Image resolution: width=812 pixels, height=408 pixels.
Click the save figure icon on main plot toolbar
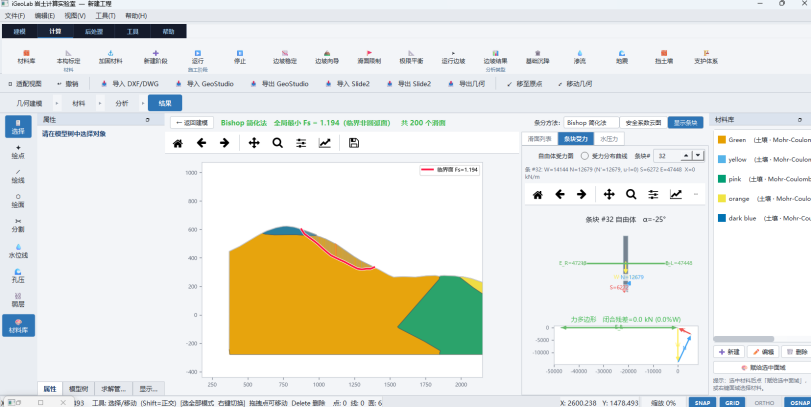tap(354, 143)
